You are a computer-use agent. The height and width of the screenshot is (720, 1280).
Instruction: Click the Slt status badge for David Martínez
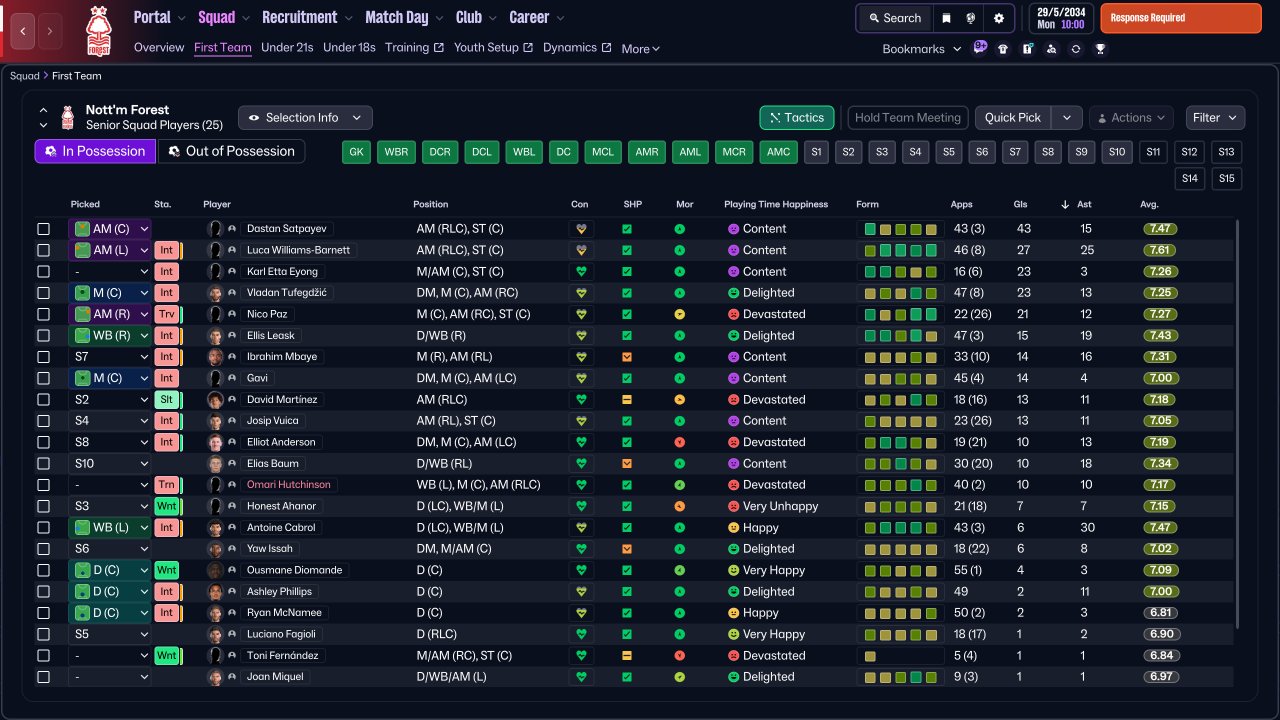(x=167, y=399)
